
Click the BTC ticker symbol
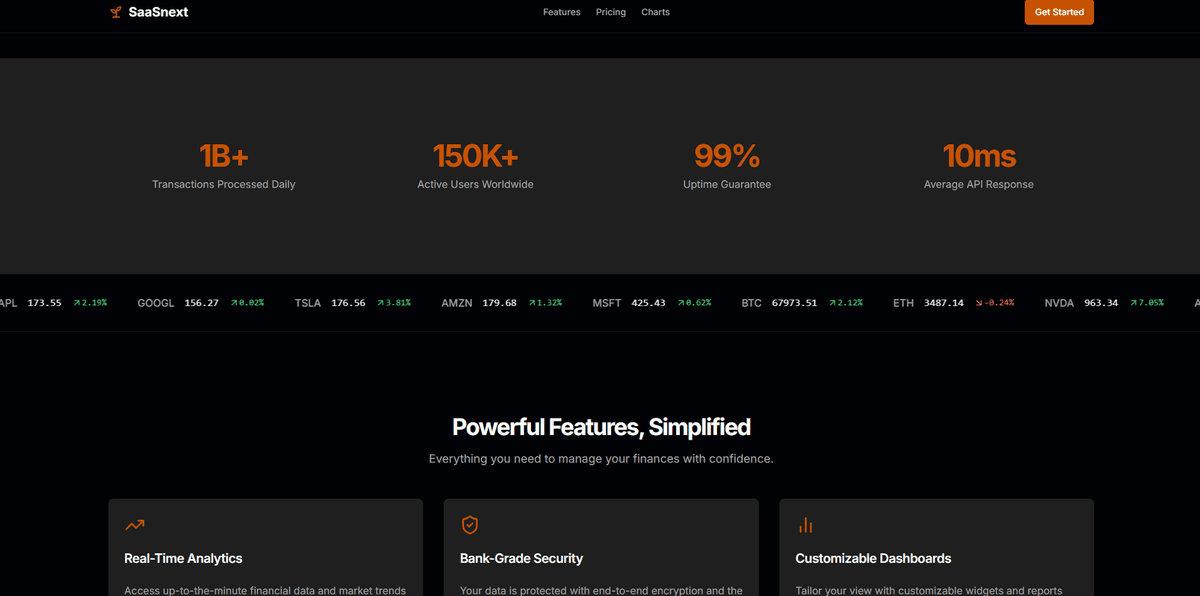pyautogui.click(x=752, y=303)
